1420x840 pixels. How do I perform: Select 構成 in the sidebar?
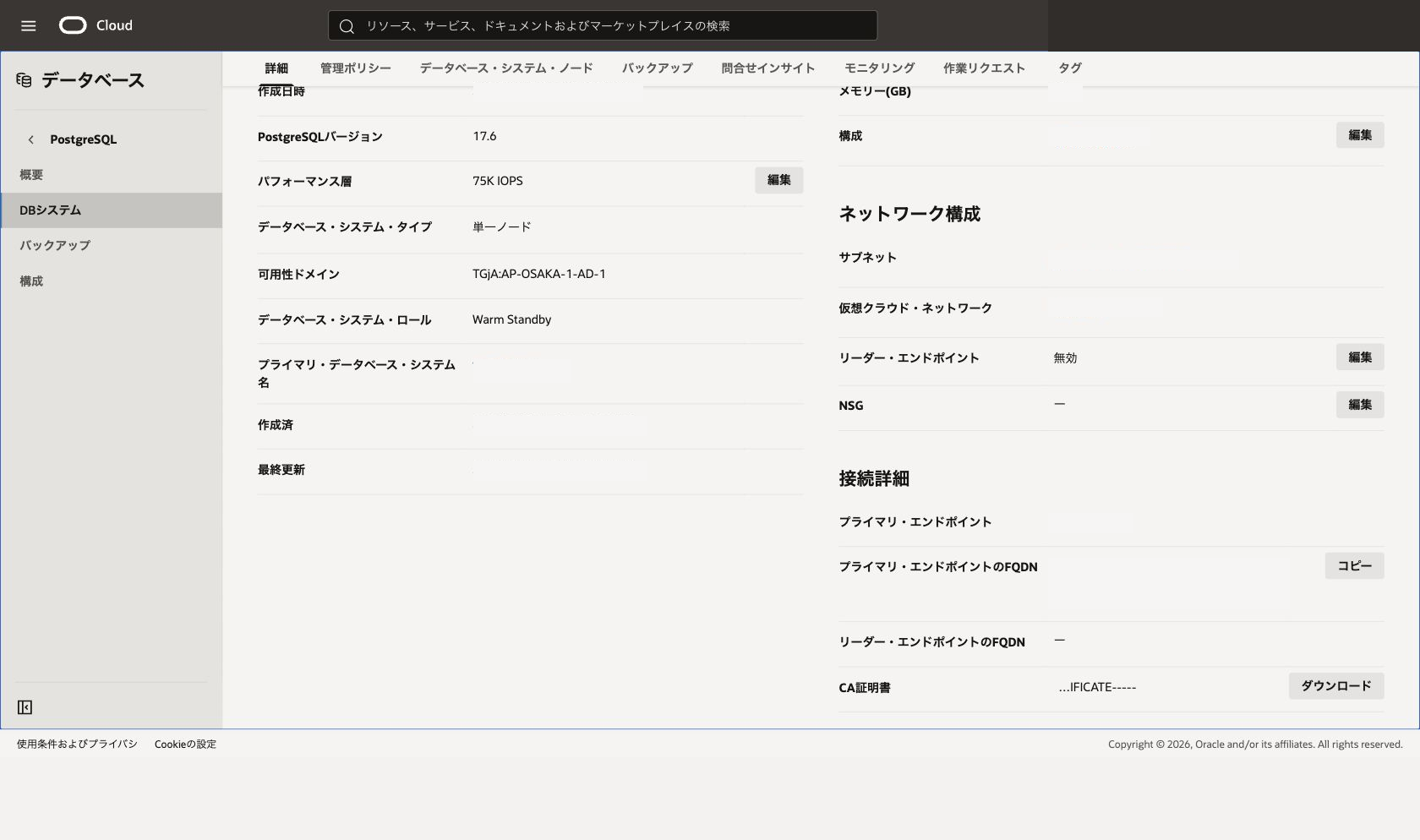click(111, 281)
